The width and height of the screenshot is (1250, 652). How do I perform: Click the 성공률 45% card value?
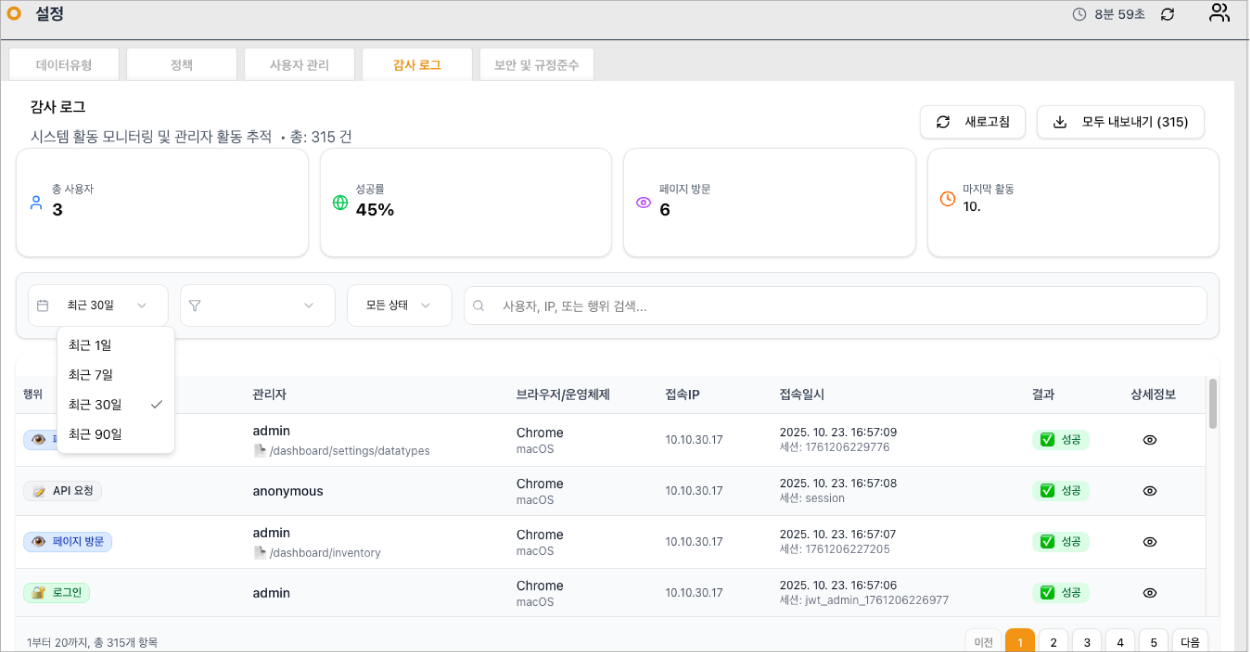tap(375, 210)
